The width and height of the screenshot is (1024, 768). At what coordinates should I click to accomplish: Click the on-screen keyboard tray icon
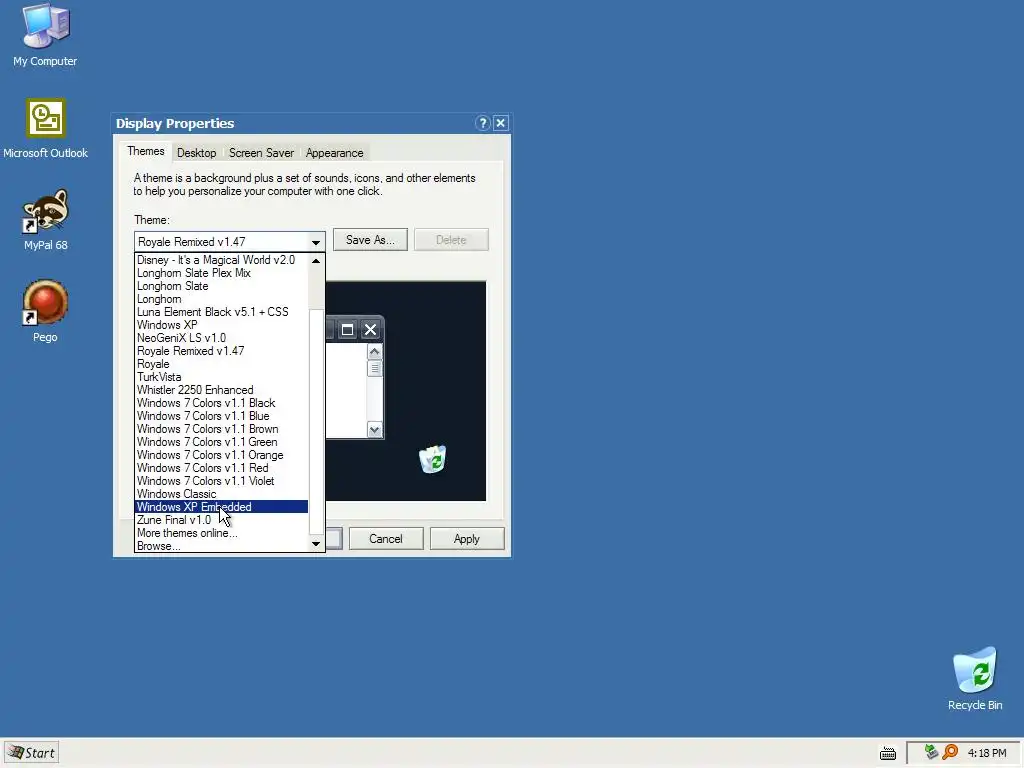click(888, 753)
